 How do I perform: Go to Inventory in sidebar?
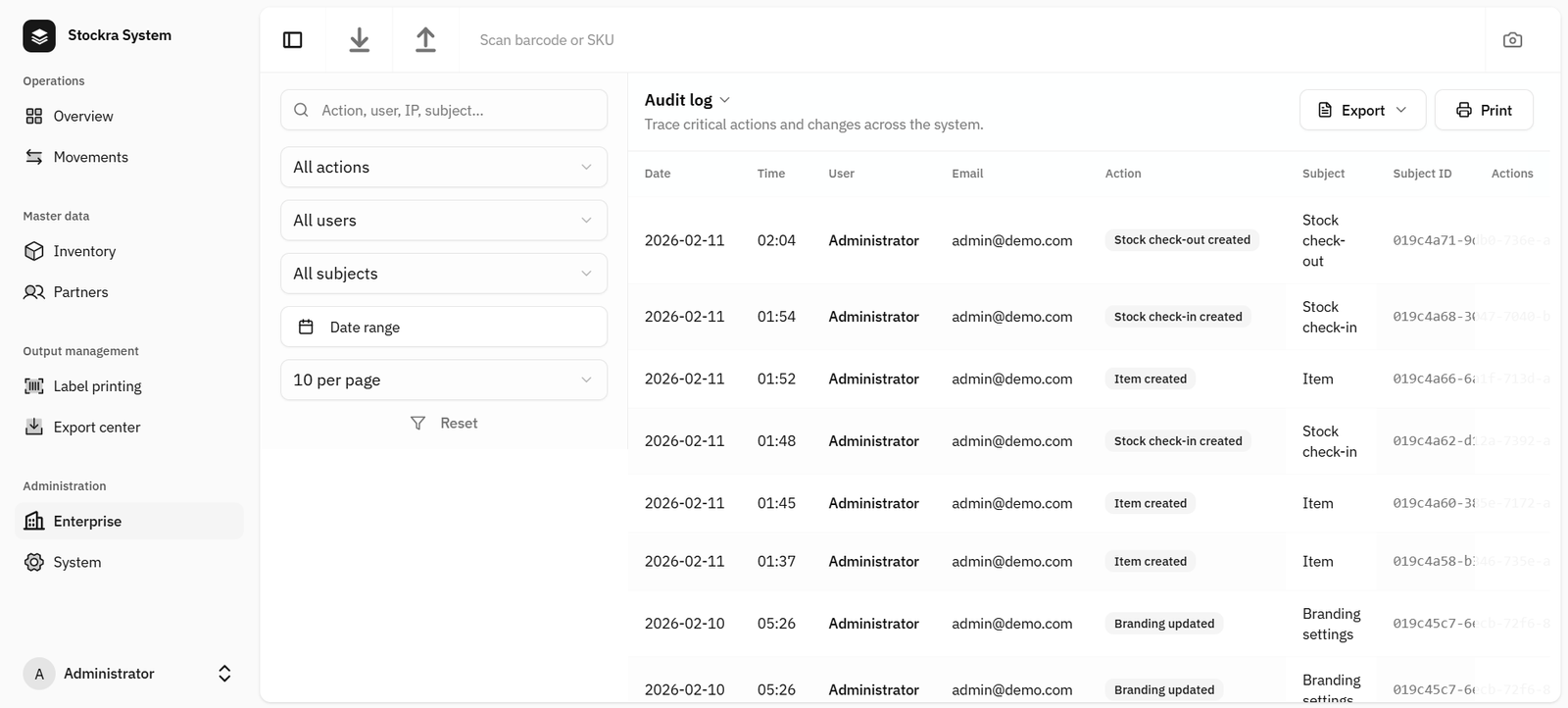(x=84, y=251)
